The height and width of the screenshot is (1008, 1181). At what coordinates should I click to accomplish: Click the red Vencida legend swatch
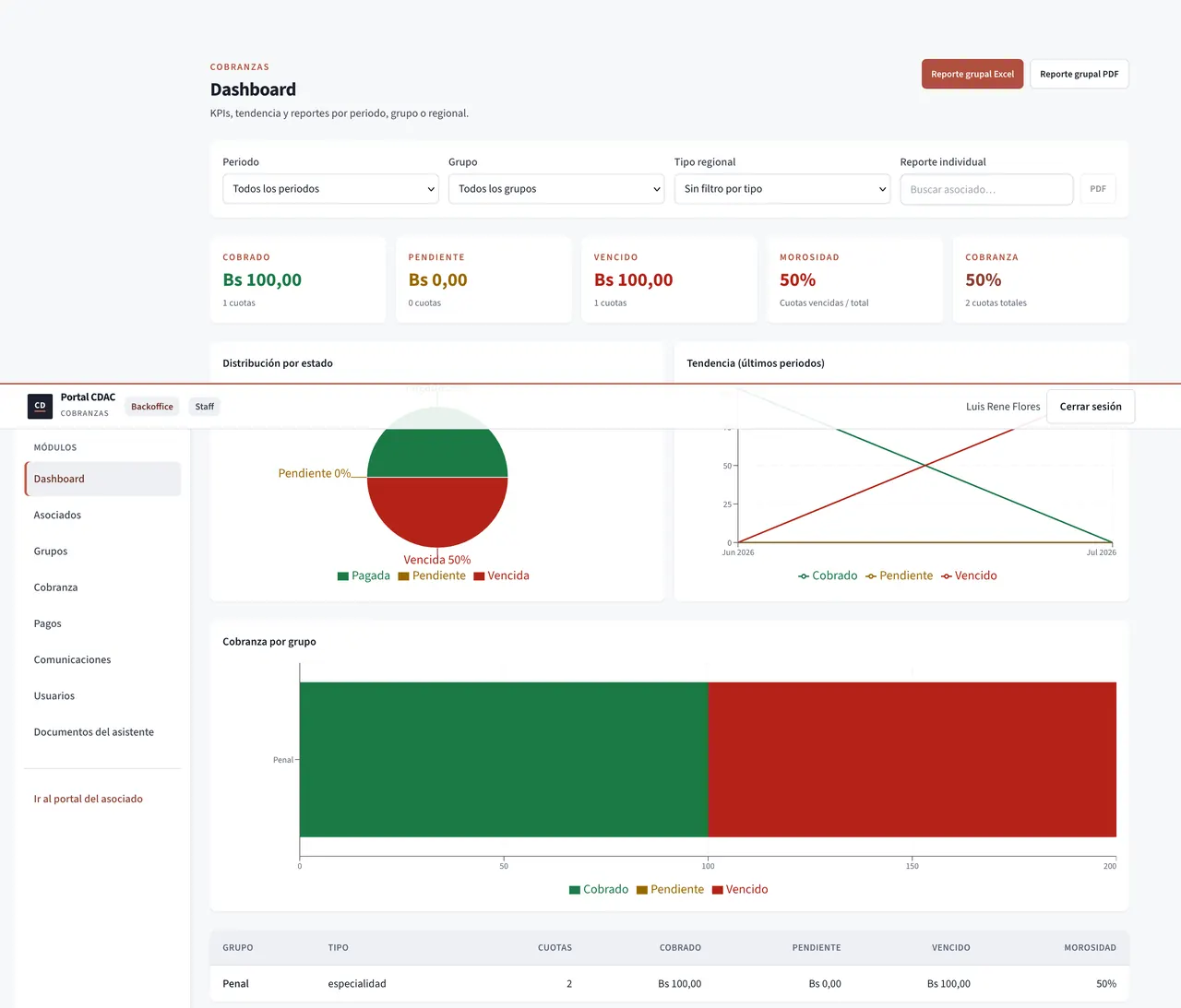[x=479, y=576]
